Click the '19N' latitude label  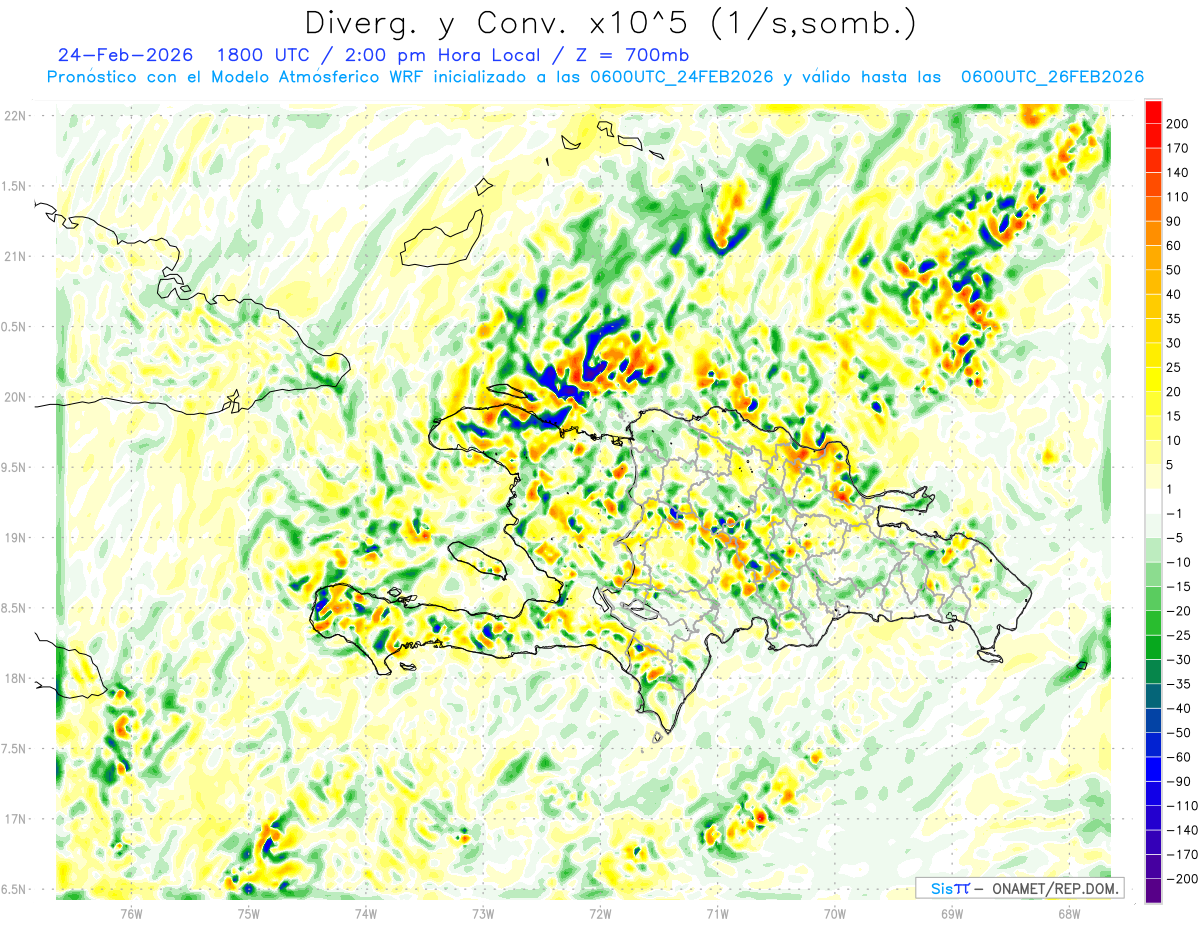tap(15, 538)
